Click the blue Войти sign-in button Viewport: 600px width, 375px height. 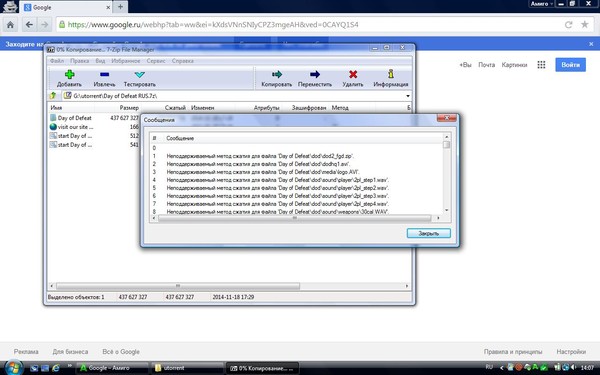pos(571,65)
